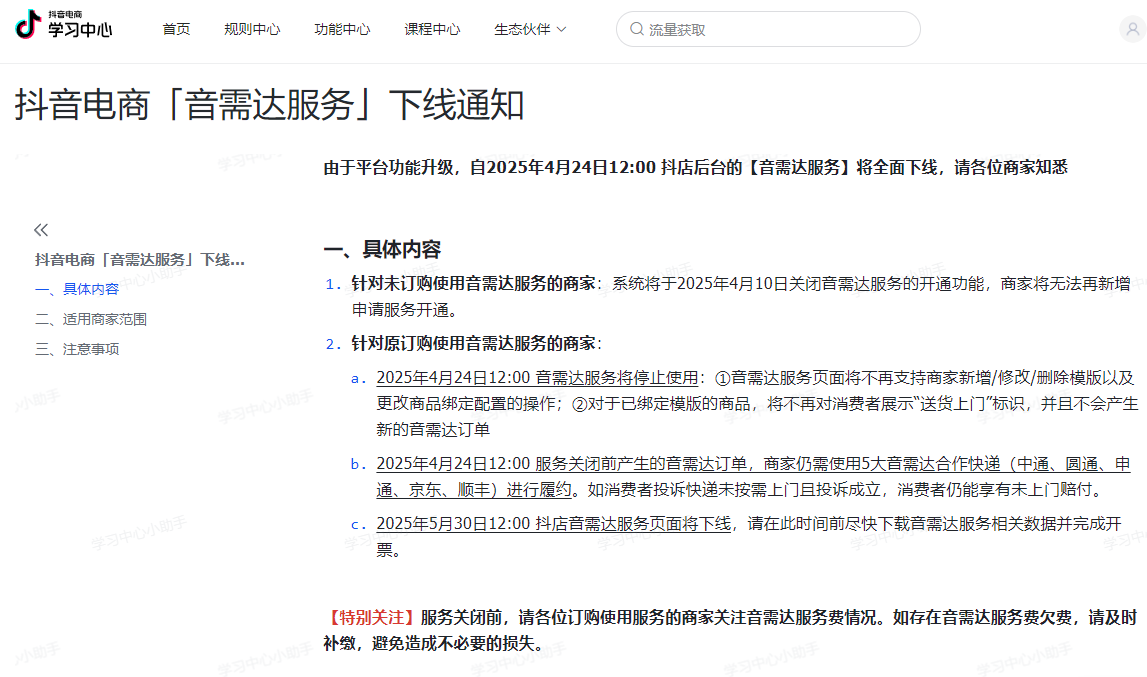Click the search field with 流量获取 placeholder
The image size is (1147, 677).
[x=768, y=29]
